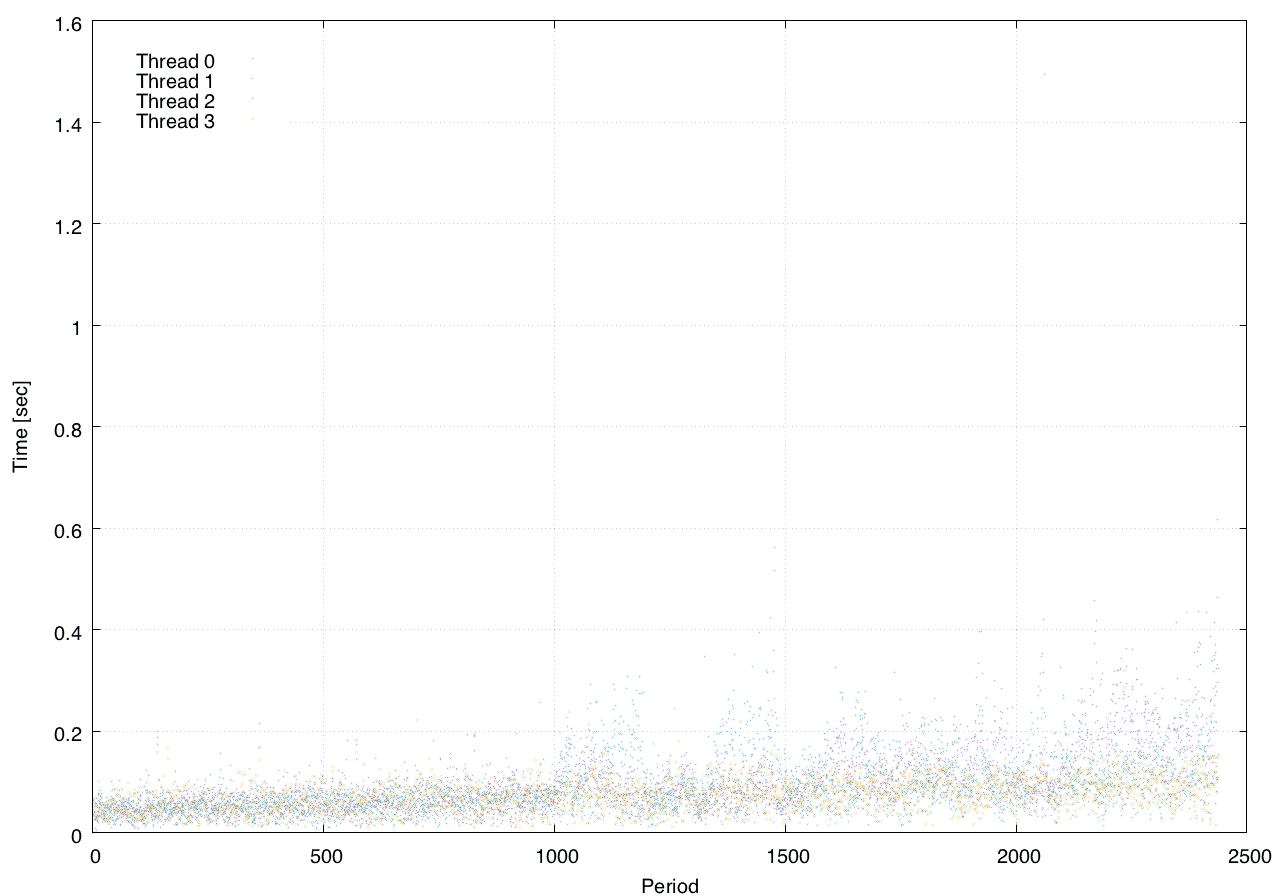Image resolution: width=1280 pixels, height=896 pixels.
Task: Click the 'Thread 0' legend label
Action: 175,61
